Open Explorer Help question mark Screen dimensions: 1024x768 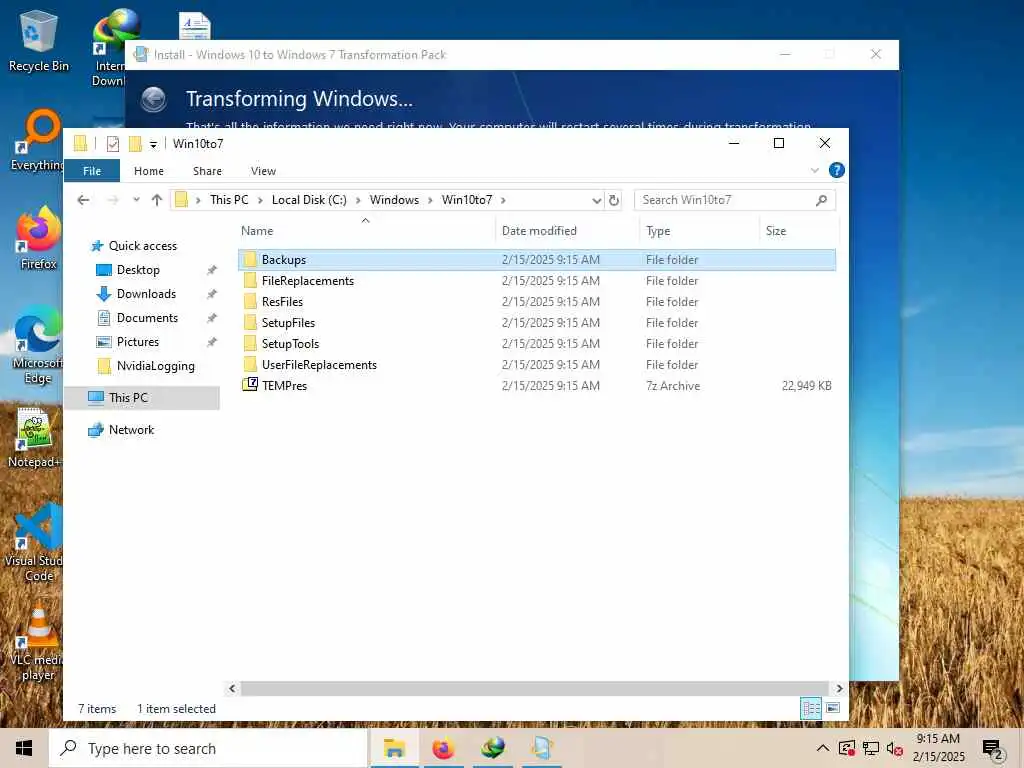tap(837, 170)
